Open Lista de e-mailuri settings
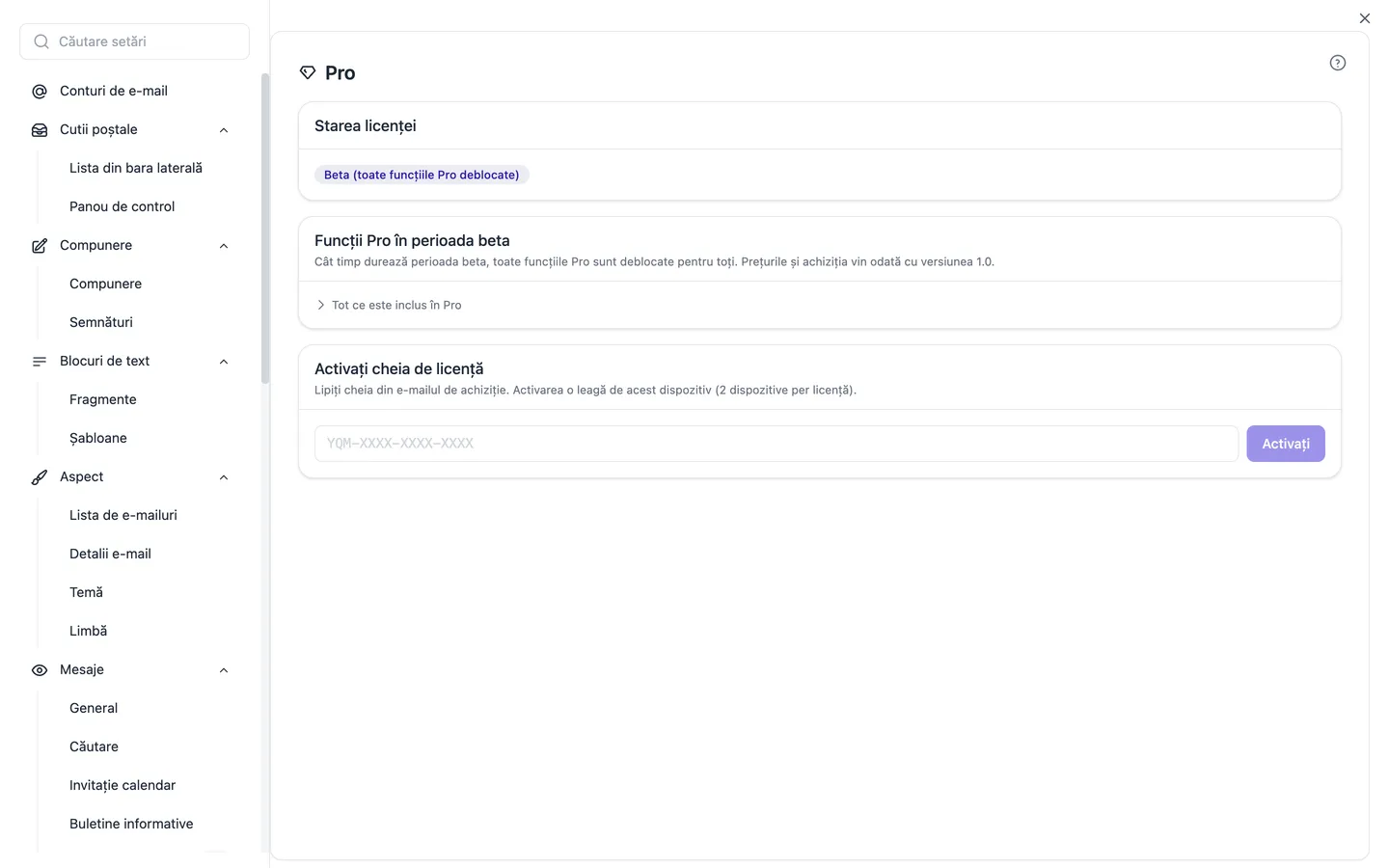This screenshot has height=868, width=1389. (x=123, y=515)
